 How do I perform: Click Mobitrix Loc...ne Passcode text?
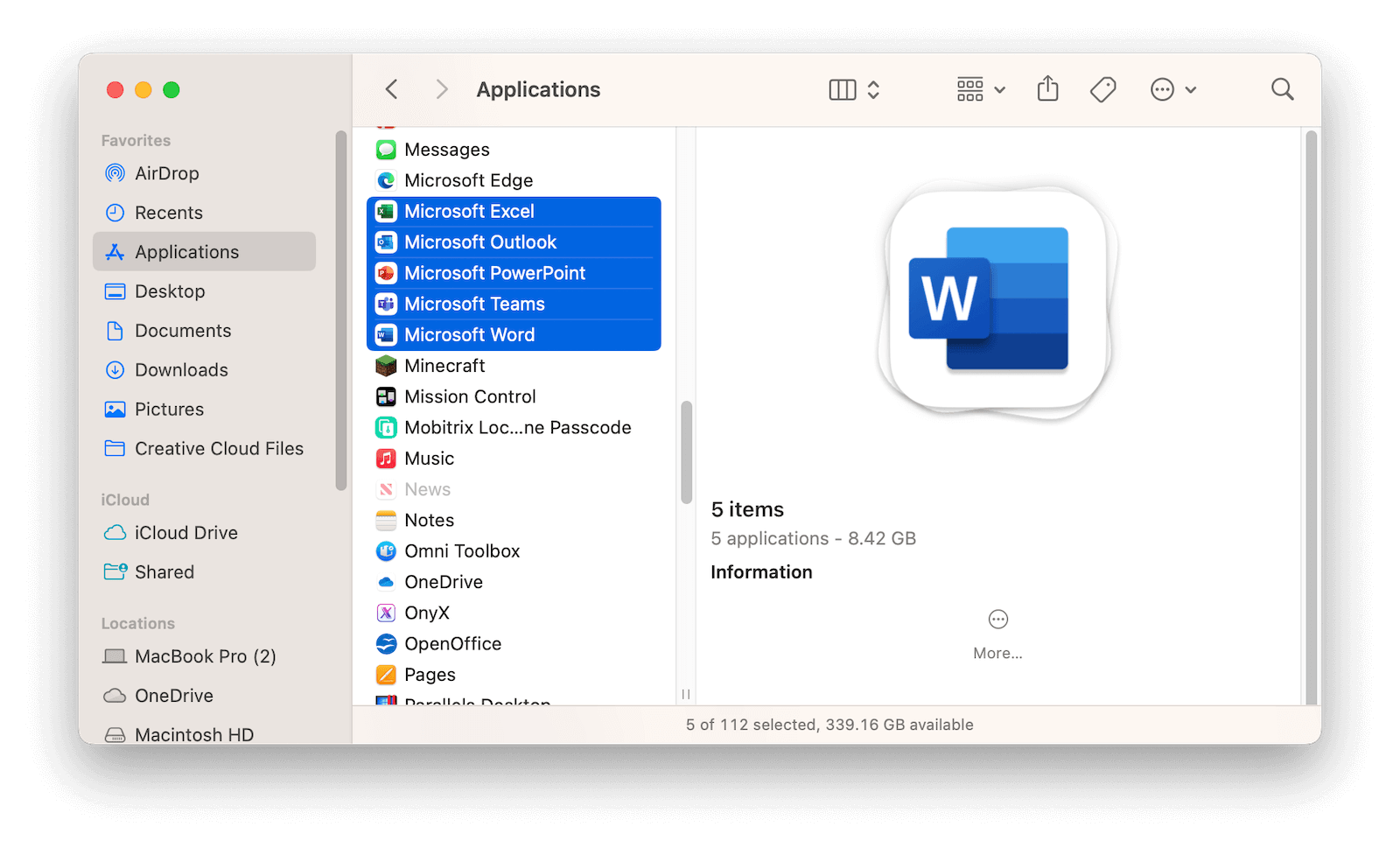(x=518, y=428)
